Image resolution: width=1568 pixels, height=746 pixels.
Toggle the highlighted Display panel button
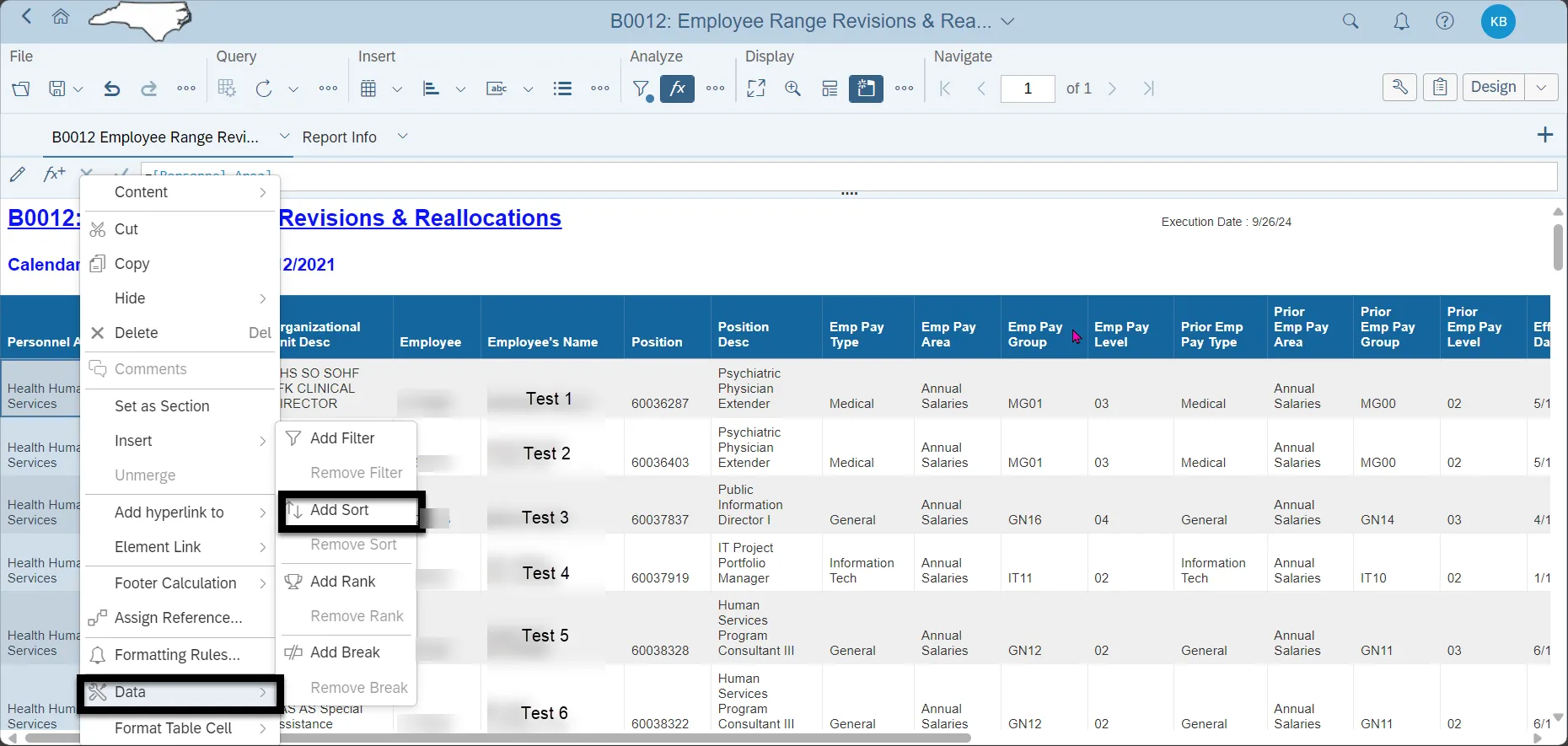pos(866,89)
